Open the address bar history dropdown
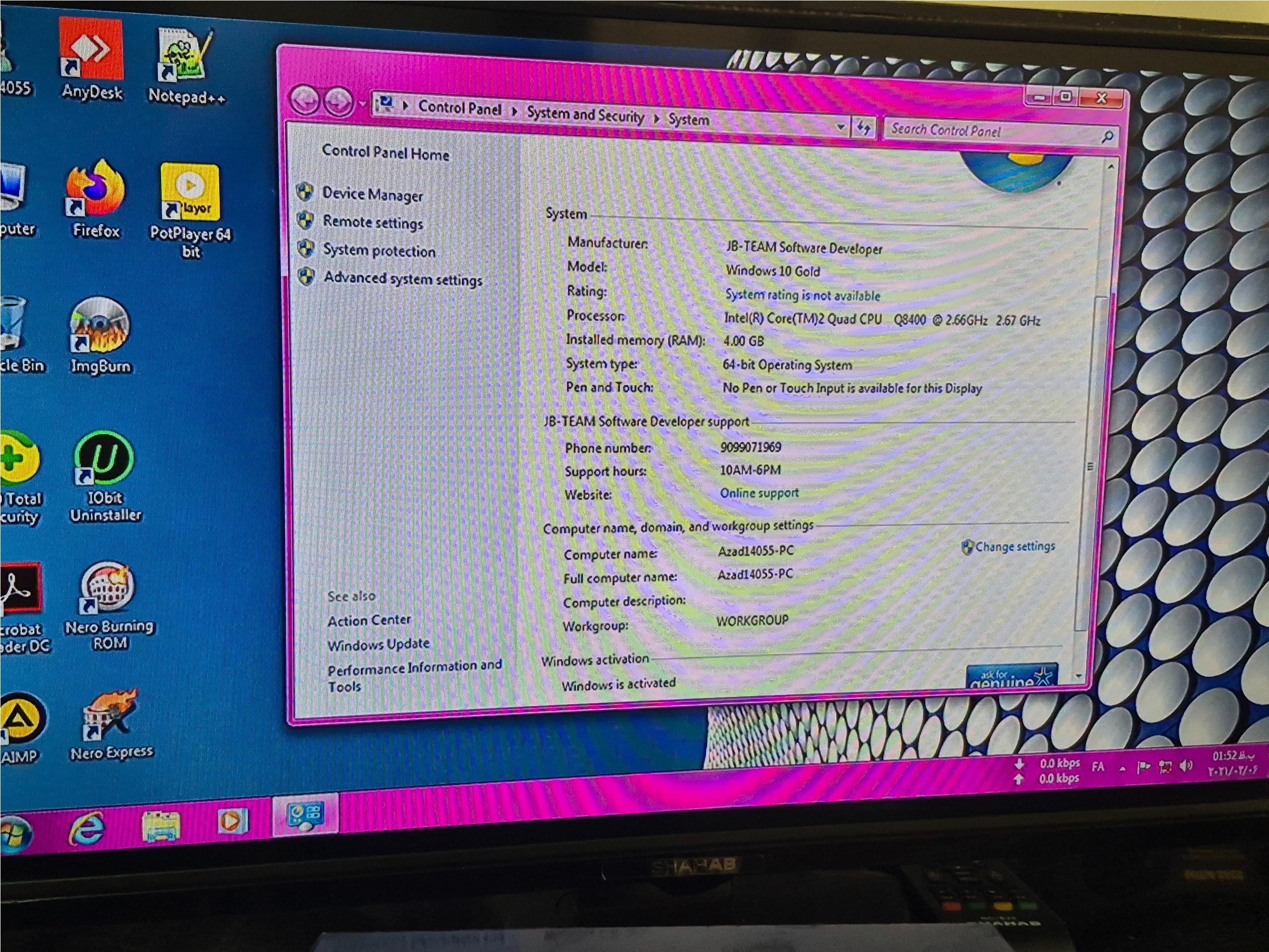The width and height of the screenshot is (1269, 952). click(840, 126)
